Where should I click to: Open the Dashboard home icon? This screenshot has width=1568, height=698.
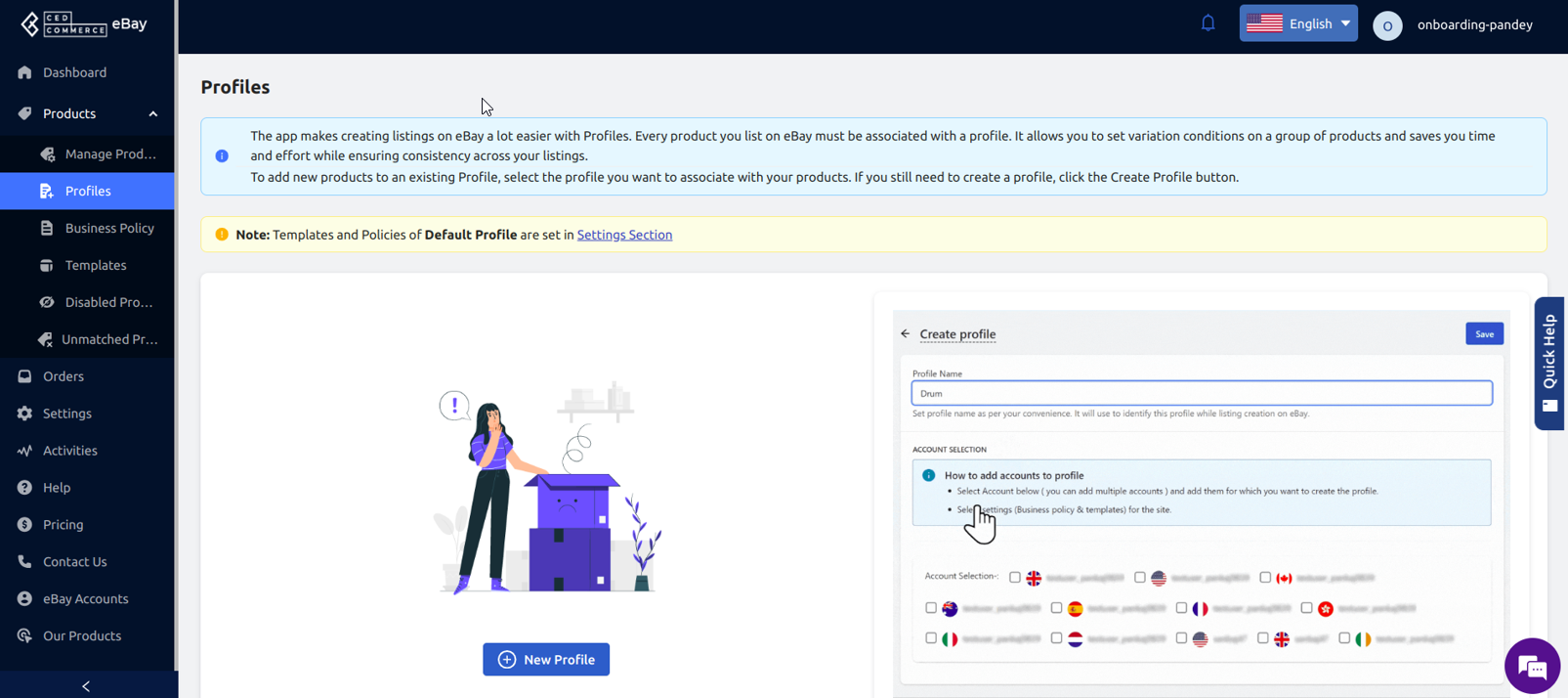24,72
